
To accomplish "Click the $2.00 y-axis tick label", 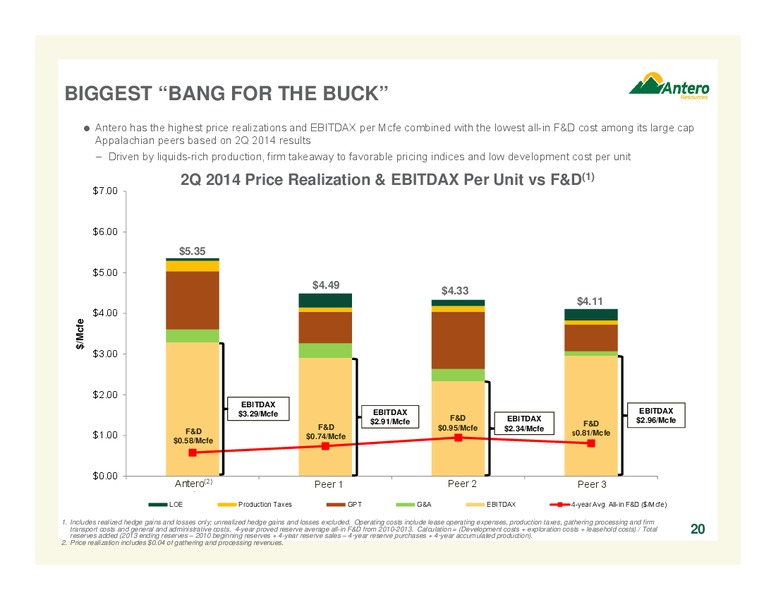I will pyautogui.click(x=105, y=395).
